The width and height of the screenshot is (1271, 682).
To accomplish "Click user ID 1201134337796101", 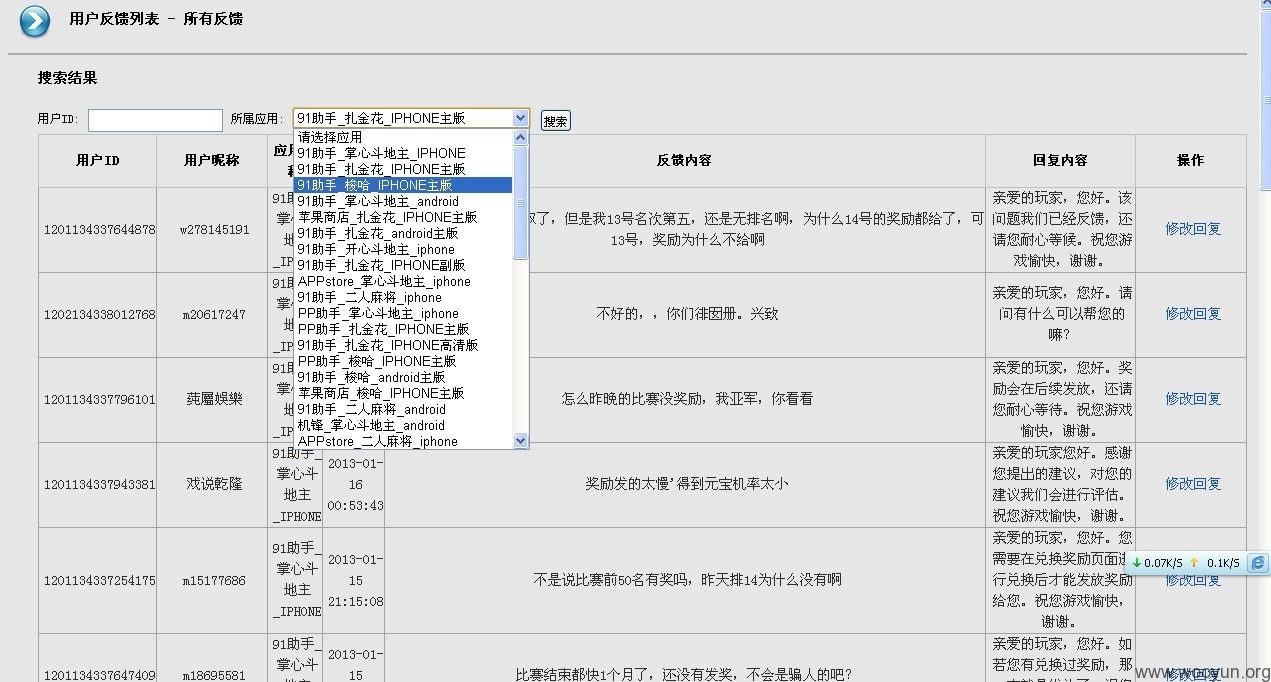I will point(99,400).
